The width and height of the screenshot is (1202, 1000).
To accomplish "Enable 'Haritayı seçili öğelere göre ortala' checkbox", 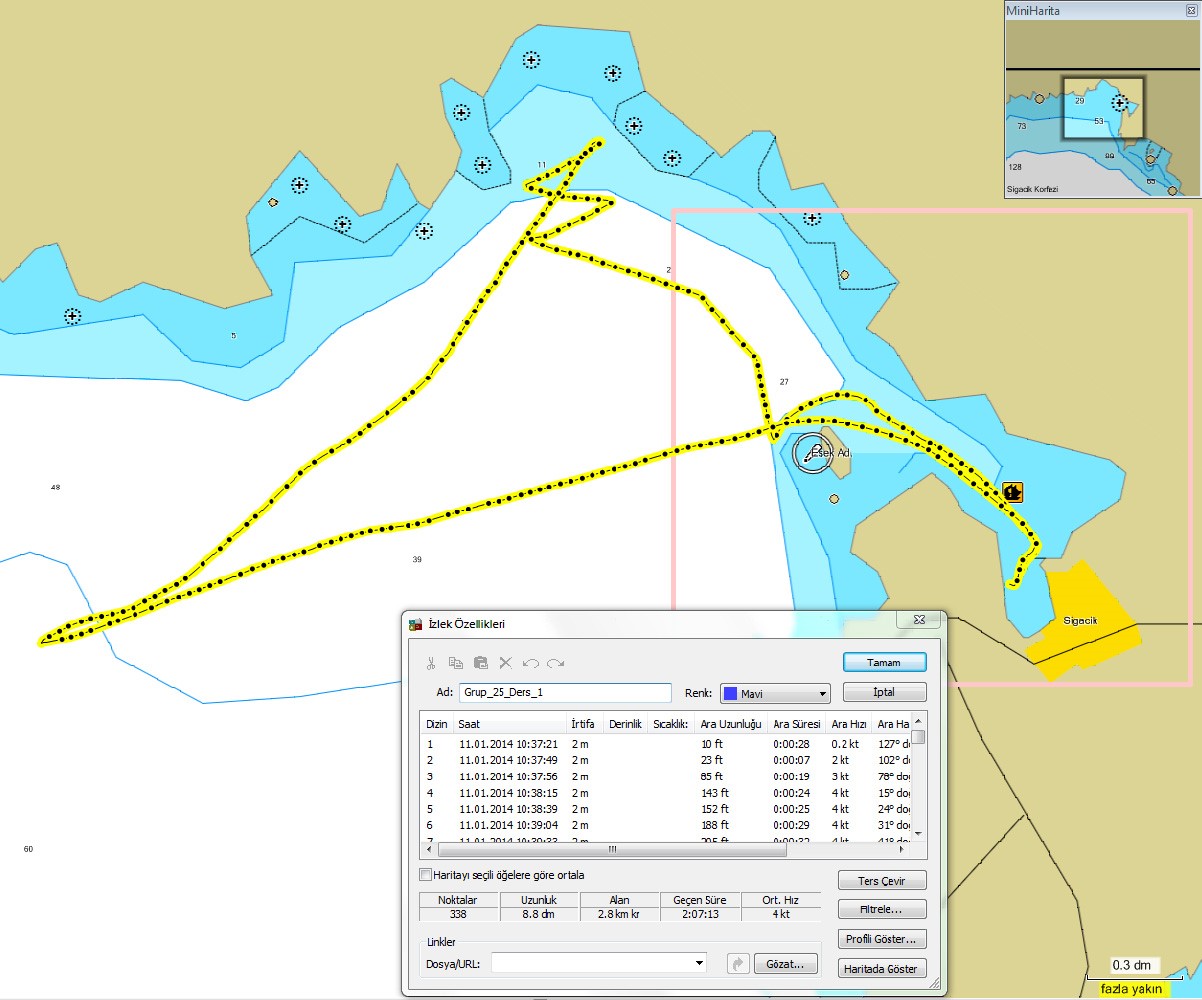I will tap(426, 875).
